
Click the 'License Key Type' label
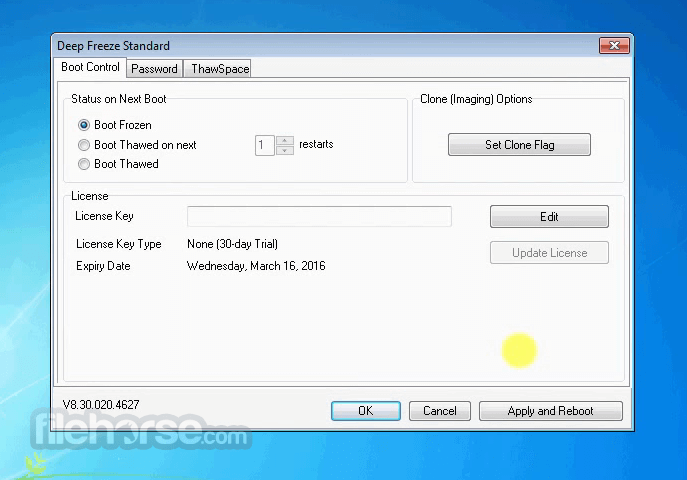point(119,244)
